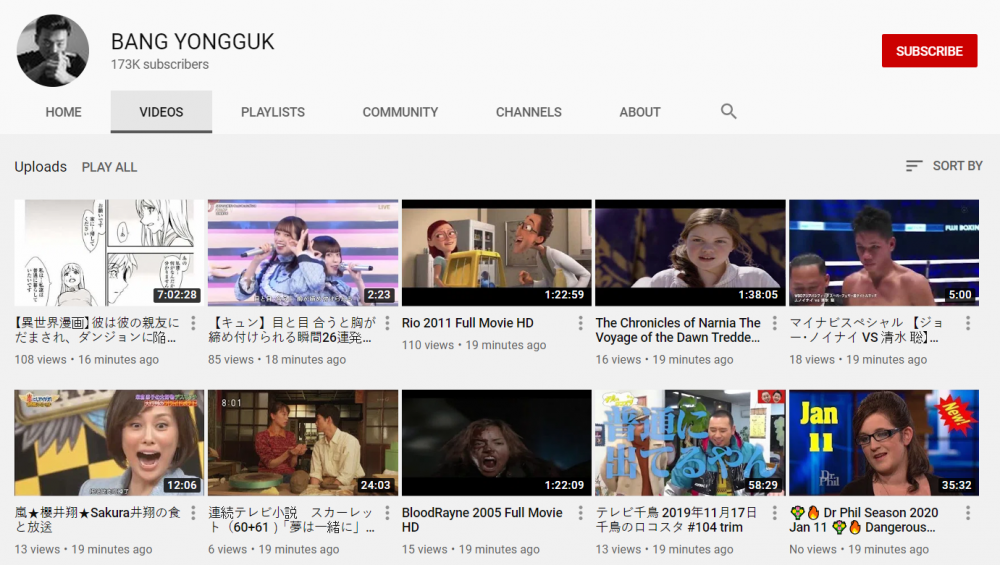Viewport: 1000px width, 565px height.
Task: Open the Rio 2011 Full Movie HD title
Action: [468, 323]
